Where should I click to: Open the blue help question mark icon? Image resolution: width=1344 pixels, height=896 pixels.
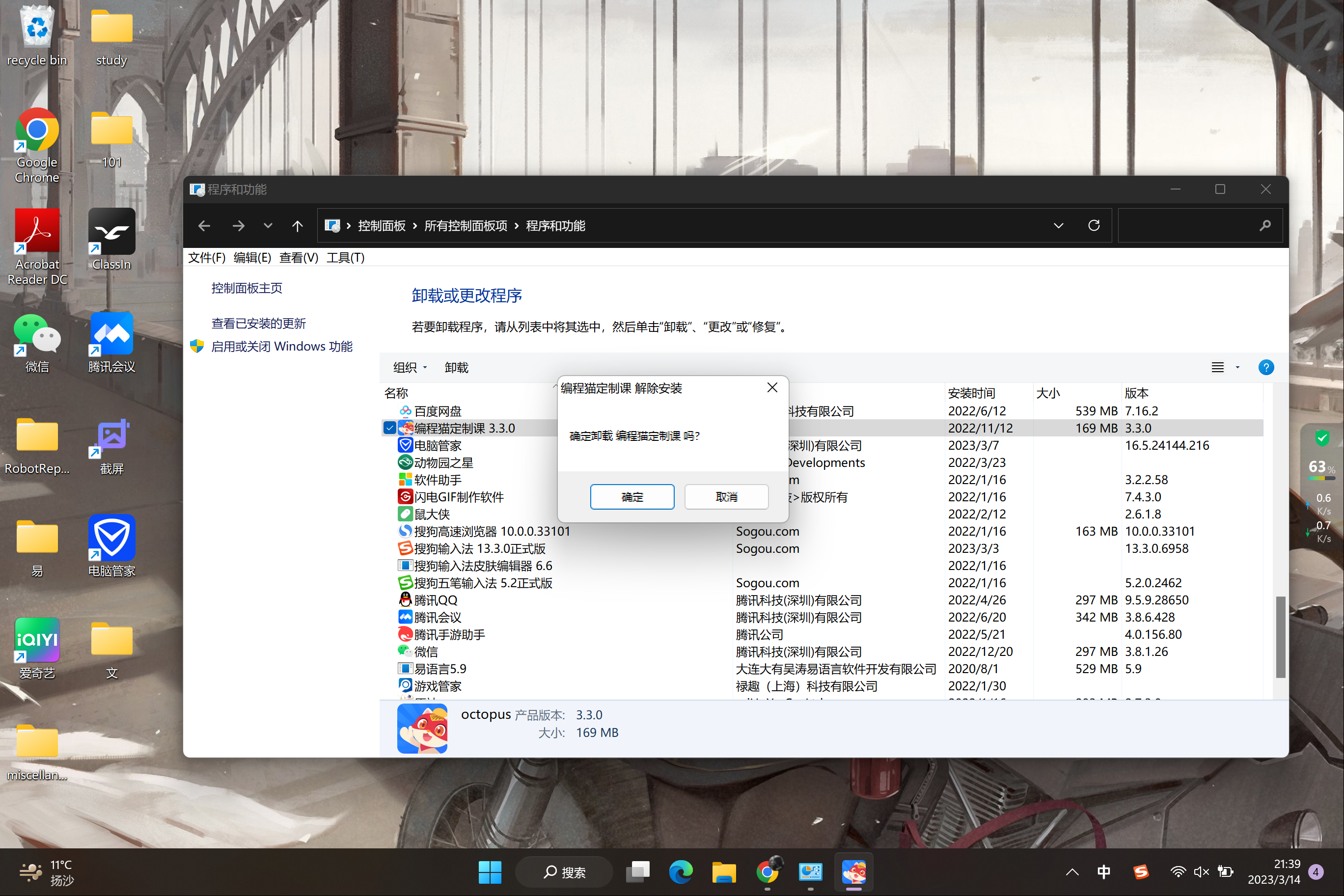[1266, 367]
